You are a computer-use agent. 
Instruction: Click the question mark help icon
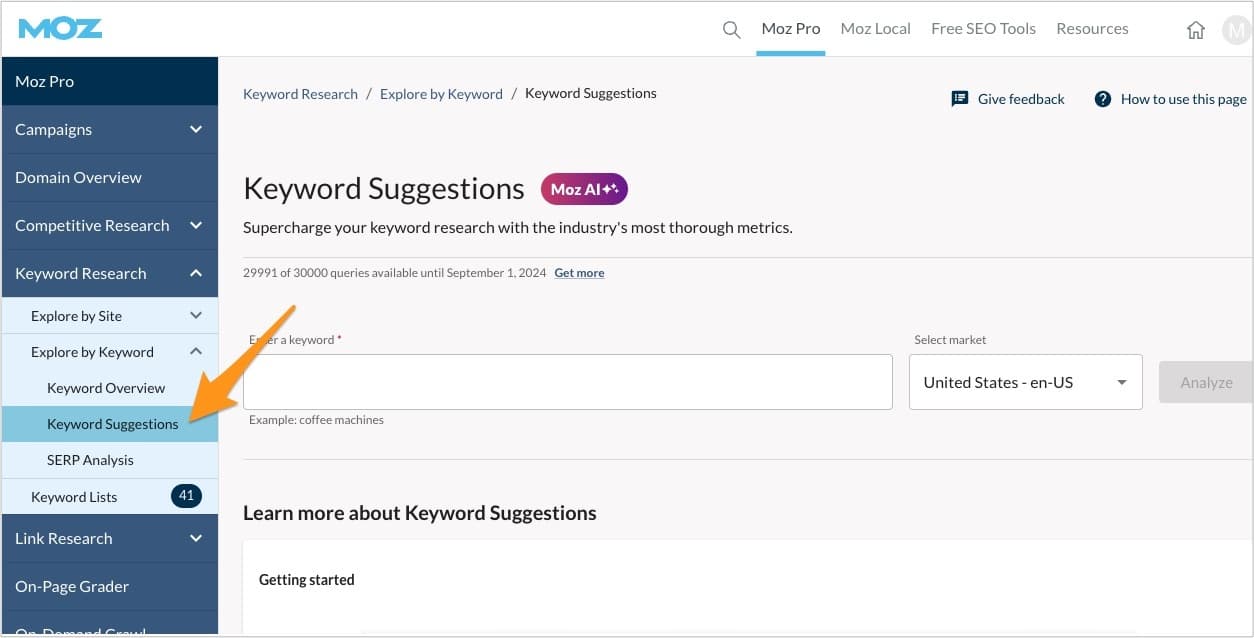point(1103,99)
